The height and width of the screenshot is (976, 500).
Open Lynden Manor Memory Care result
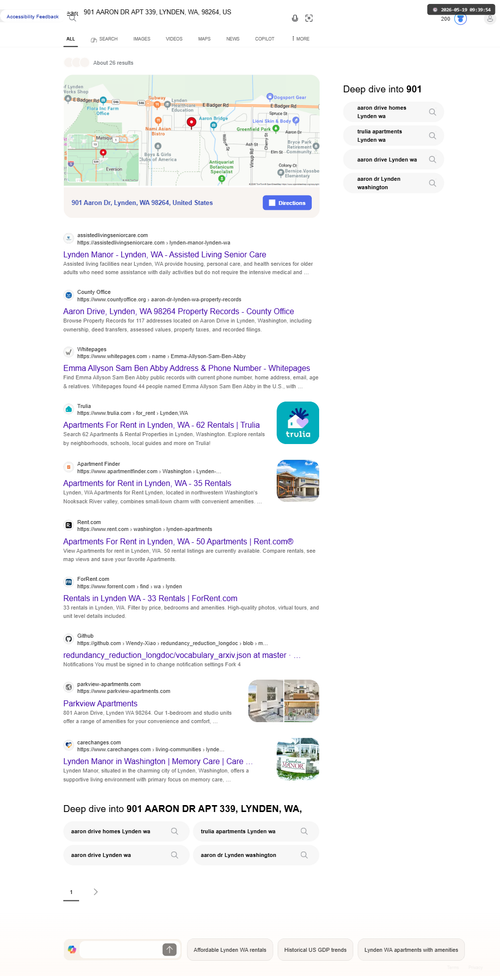(x=158, y=761)
